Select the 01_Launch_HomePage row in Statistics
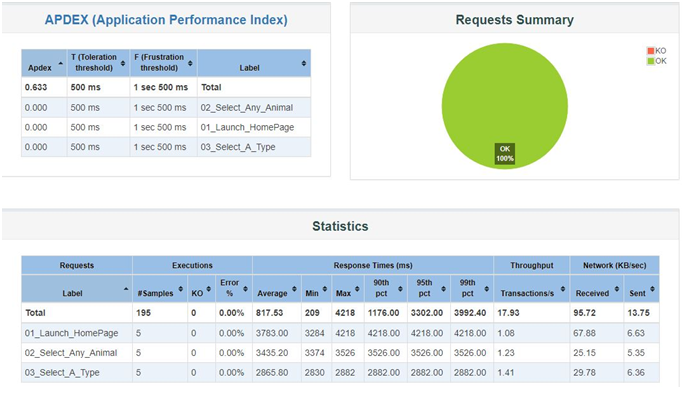 (x=340, y=333)
